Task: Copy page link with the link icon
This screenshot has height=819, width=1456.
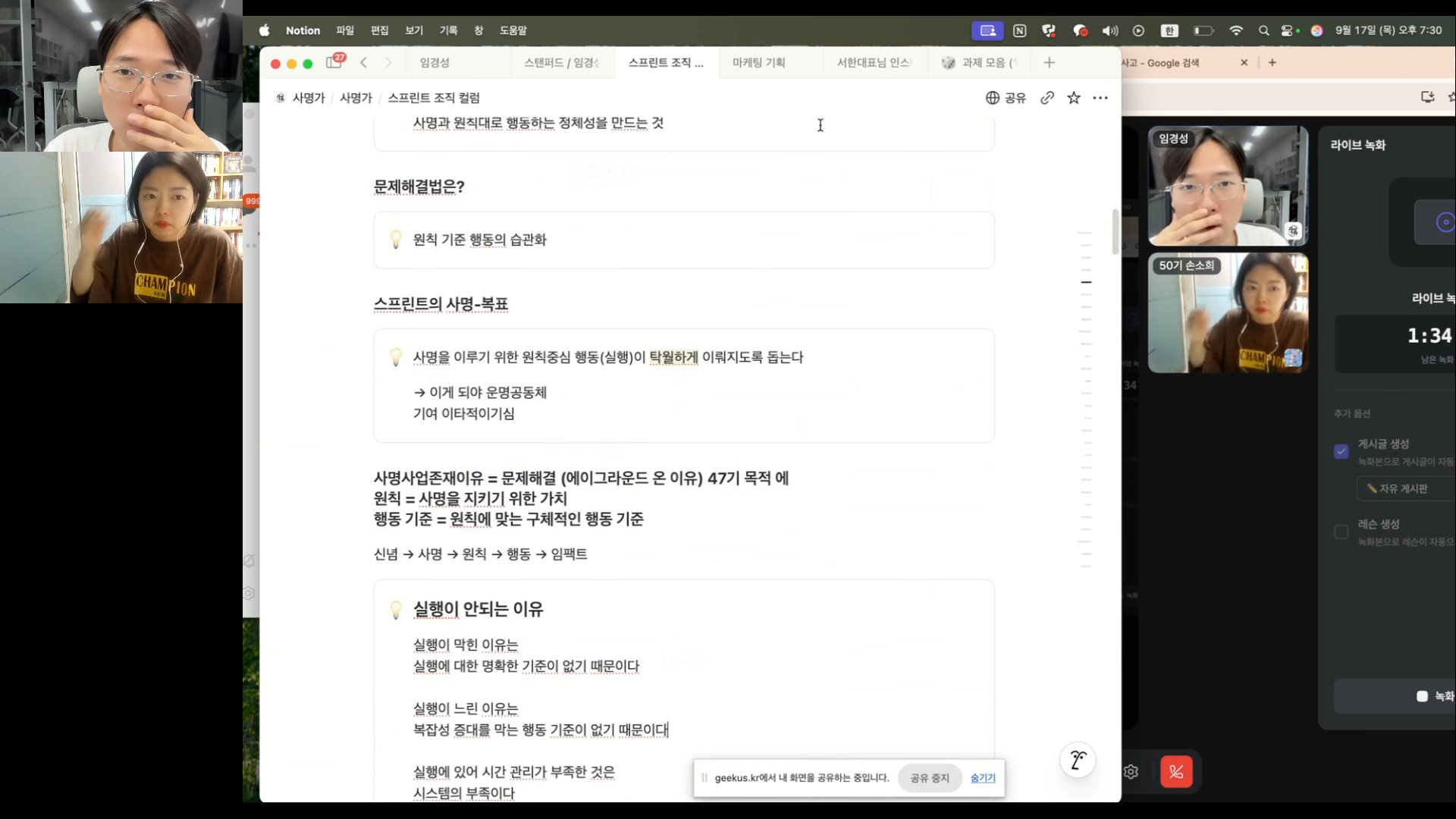Action: point(1047,98)
